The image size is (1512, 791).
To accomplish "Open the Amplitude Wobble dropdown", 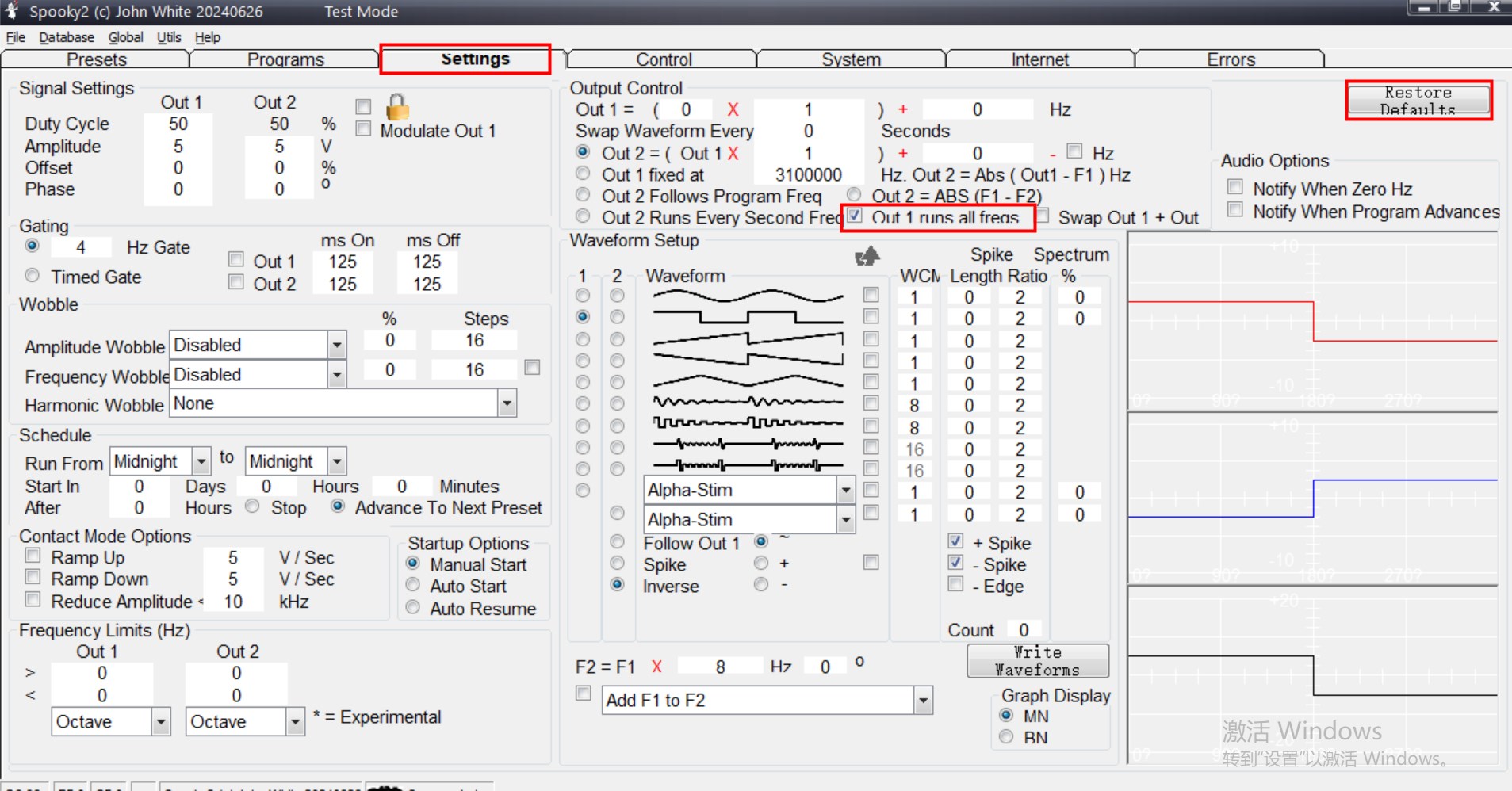I will (337, 346).
